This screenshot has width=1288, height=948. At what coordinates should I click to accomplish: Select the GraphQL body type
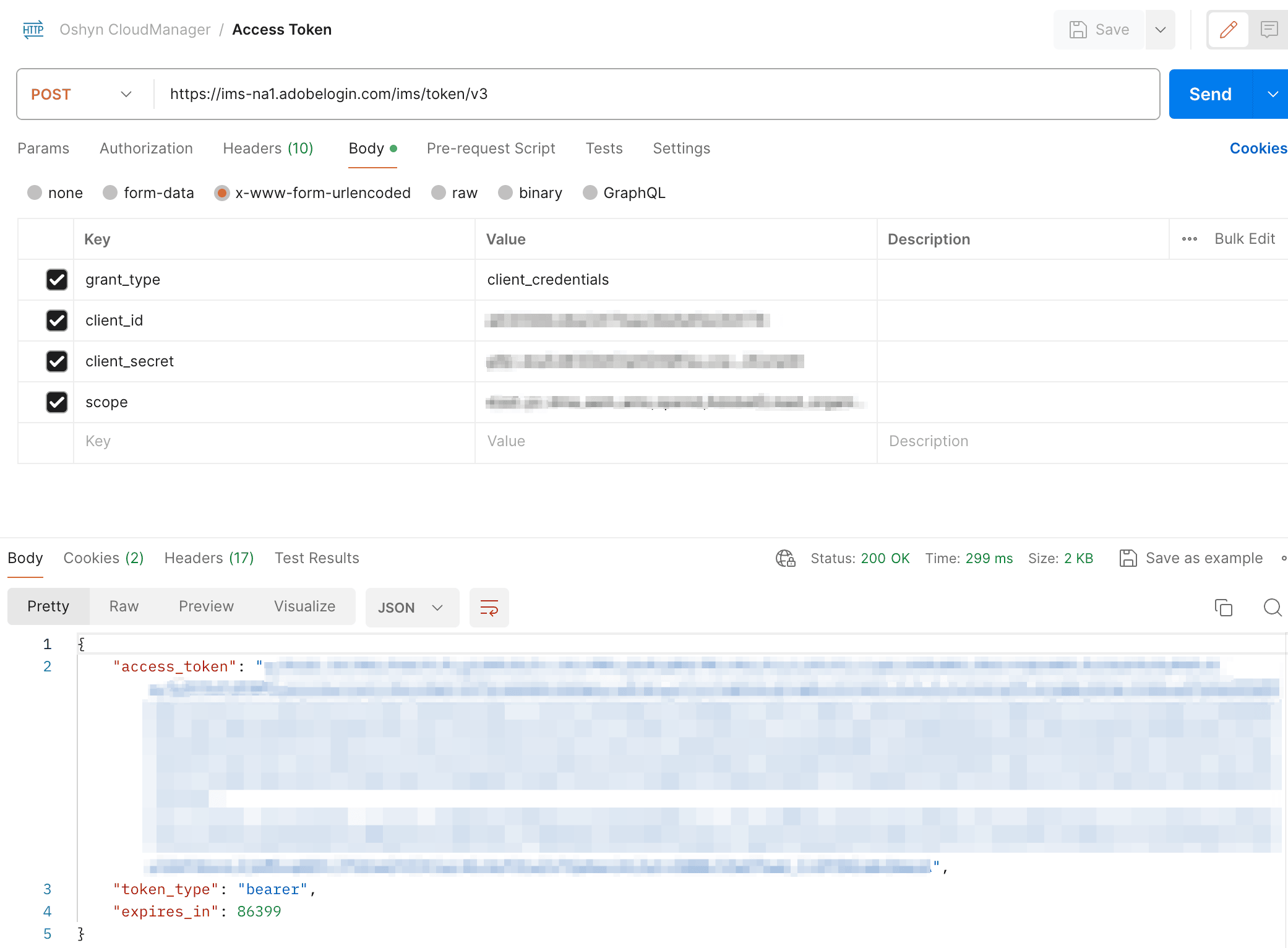pos(590,193)
